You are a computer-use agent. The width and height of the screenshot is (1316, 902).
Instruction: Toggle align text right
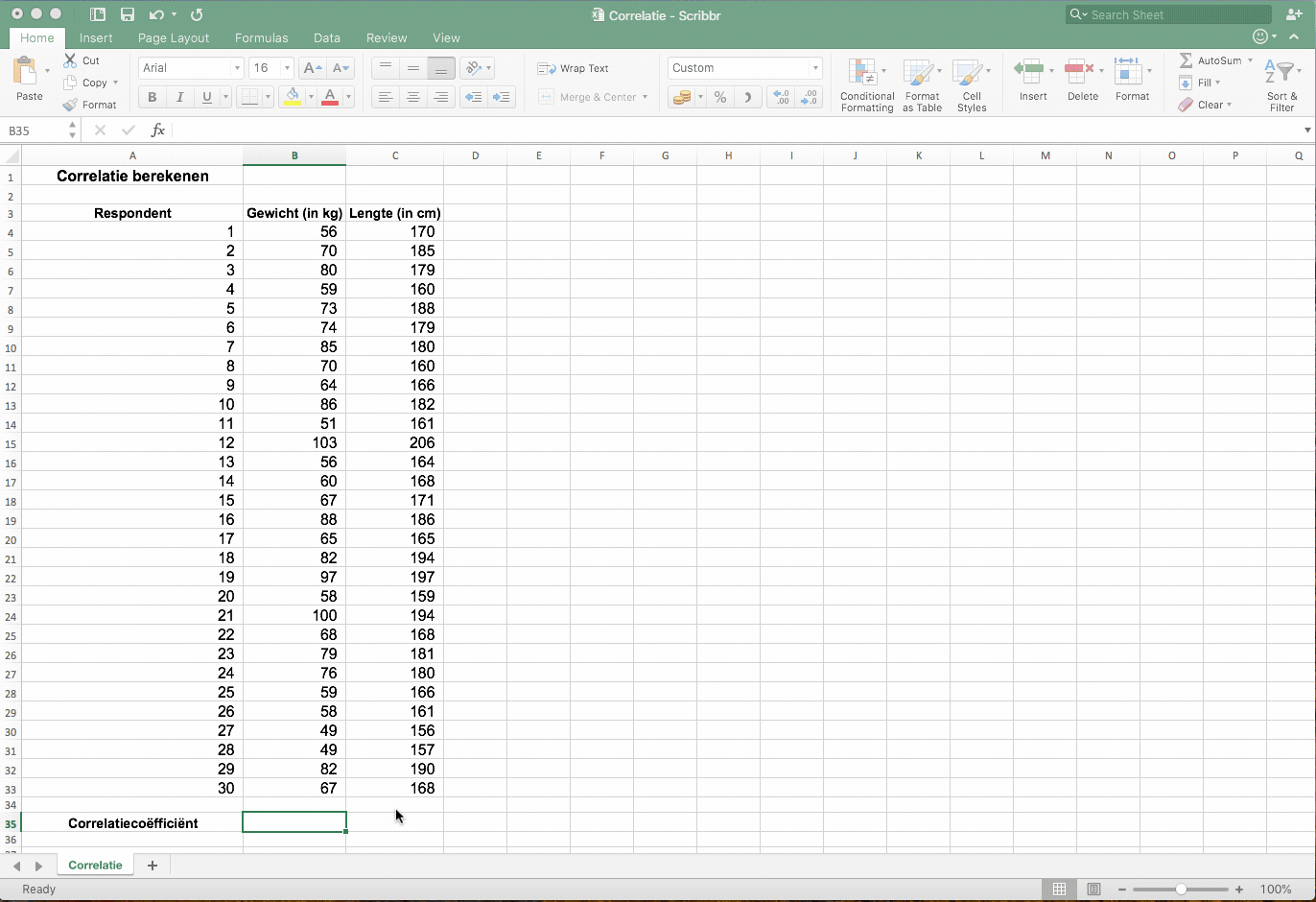coord(440,97)
